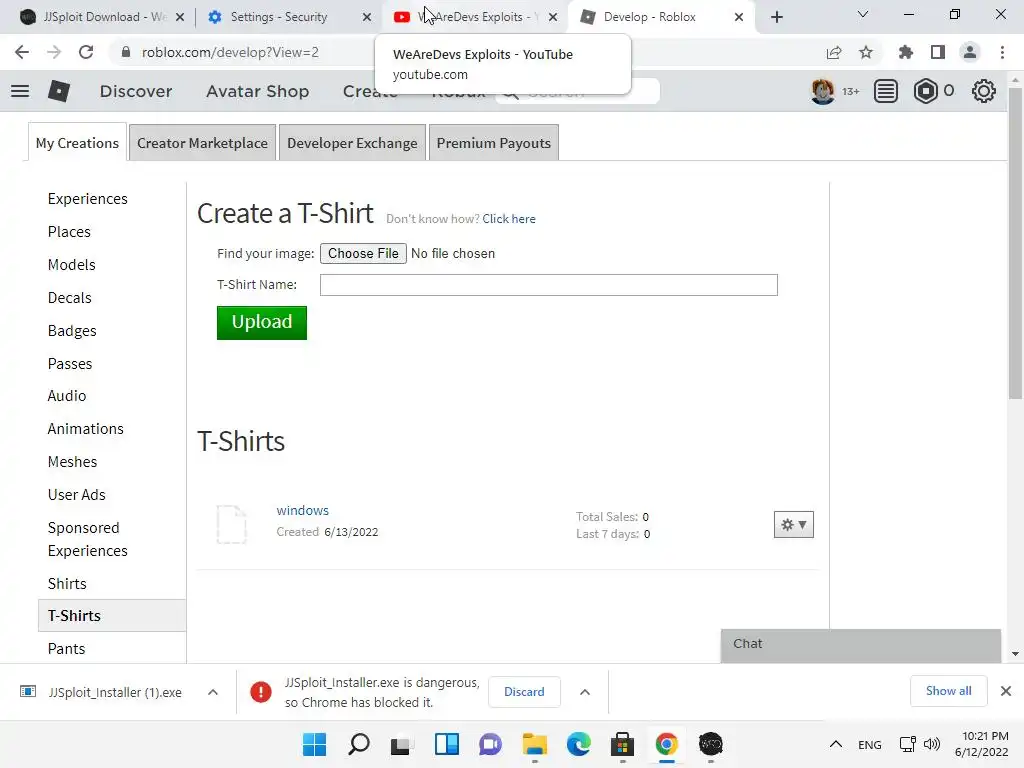Go back with browser back arrow
Screen dimensions: 1024x768
click(x=22, y=52)
